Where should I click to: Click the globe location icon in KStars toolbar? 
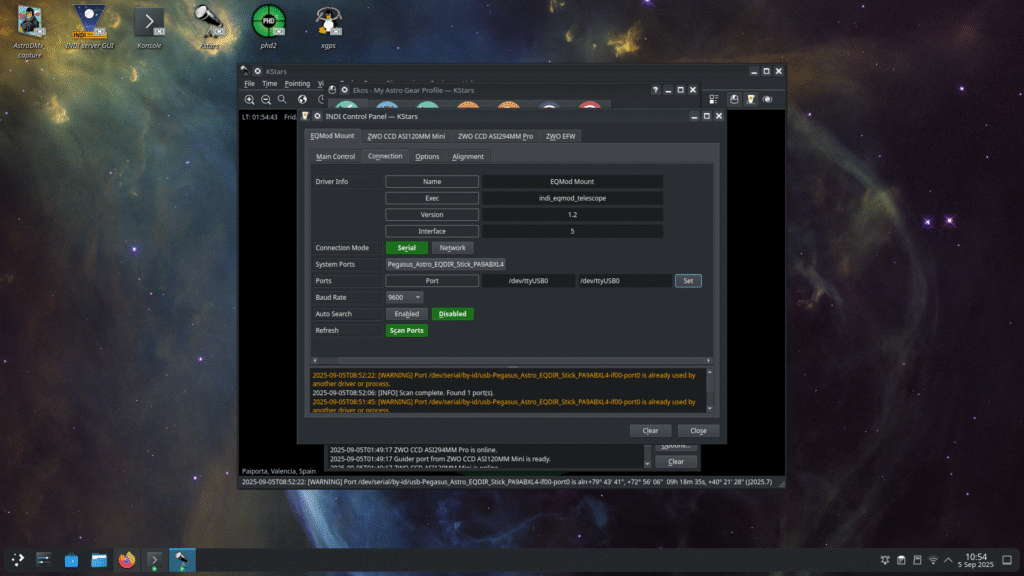[302, 99]
